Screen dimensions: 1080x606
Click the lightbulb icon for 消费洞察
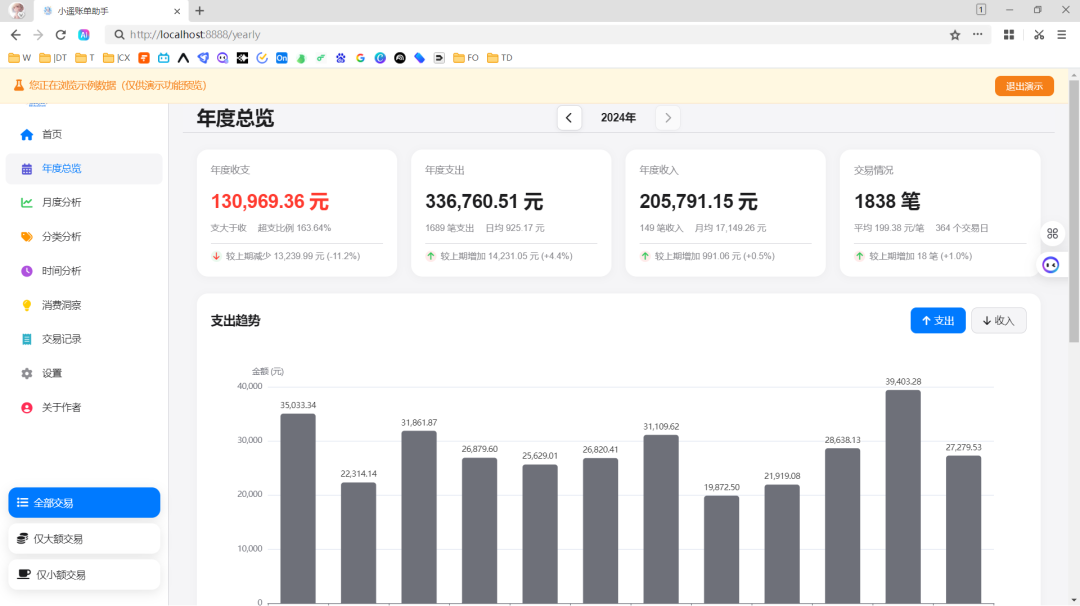[x=27, y=305]
